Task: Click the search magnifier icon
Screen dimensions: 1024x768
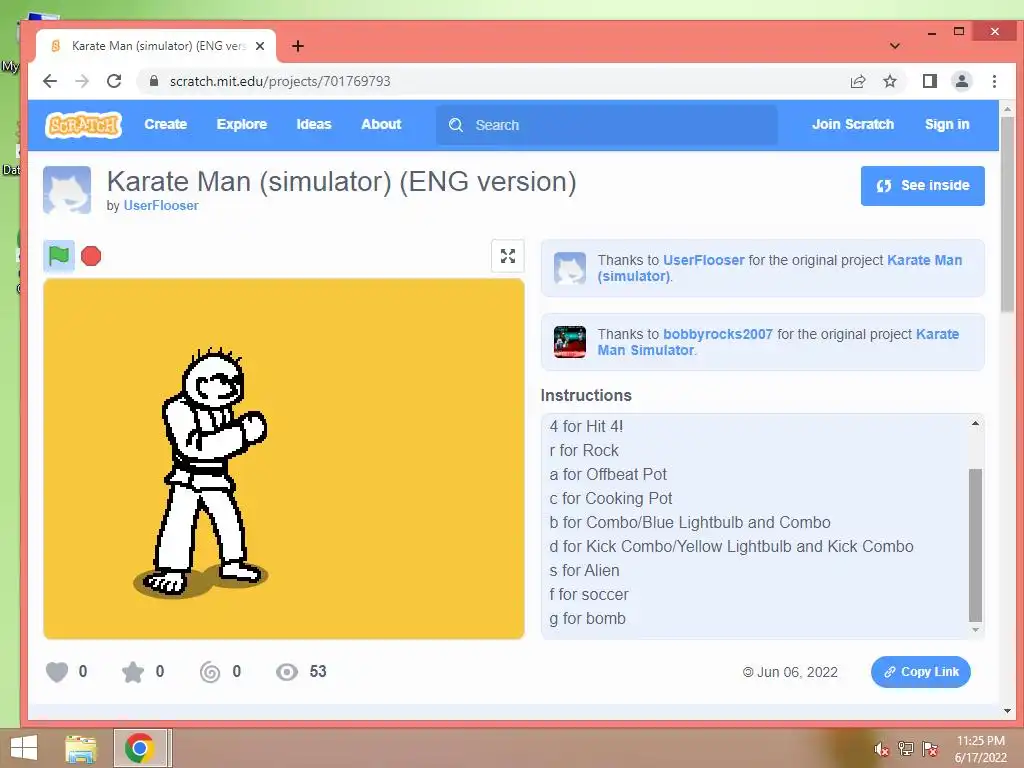Action: [x=455, y=125]
